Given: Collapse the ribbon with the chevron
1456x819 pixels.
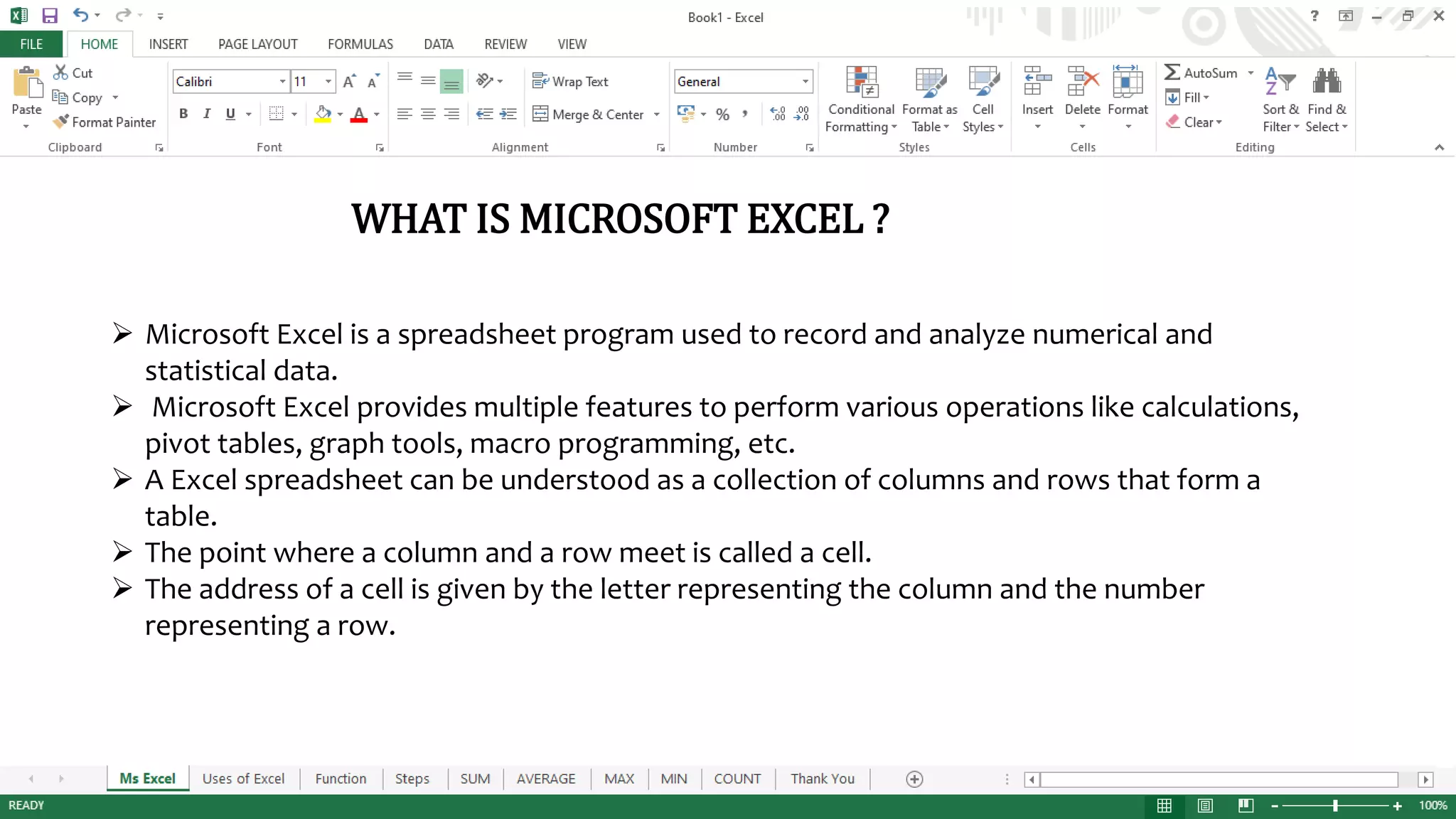Looking at the screenshot, I should click(x=1439, y=147).
